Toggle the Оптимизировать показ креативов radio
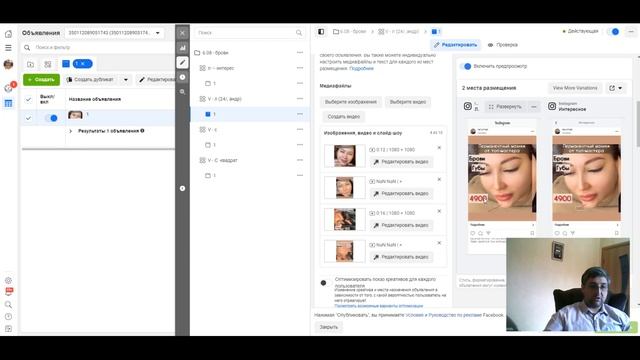 pos(323,282)
